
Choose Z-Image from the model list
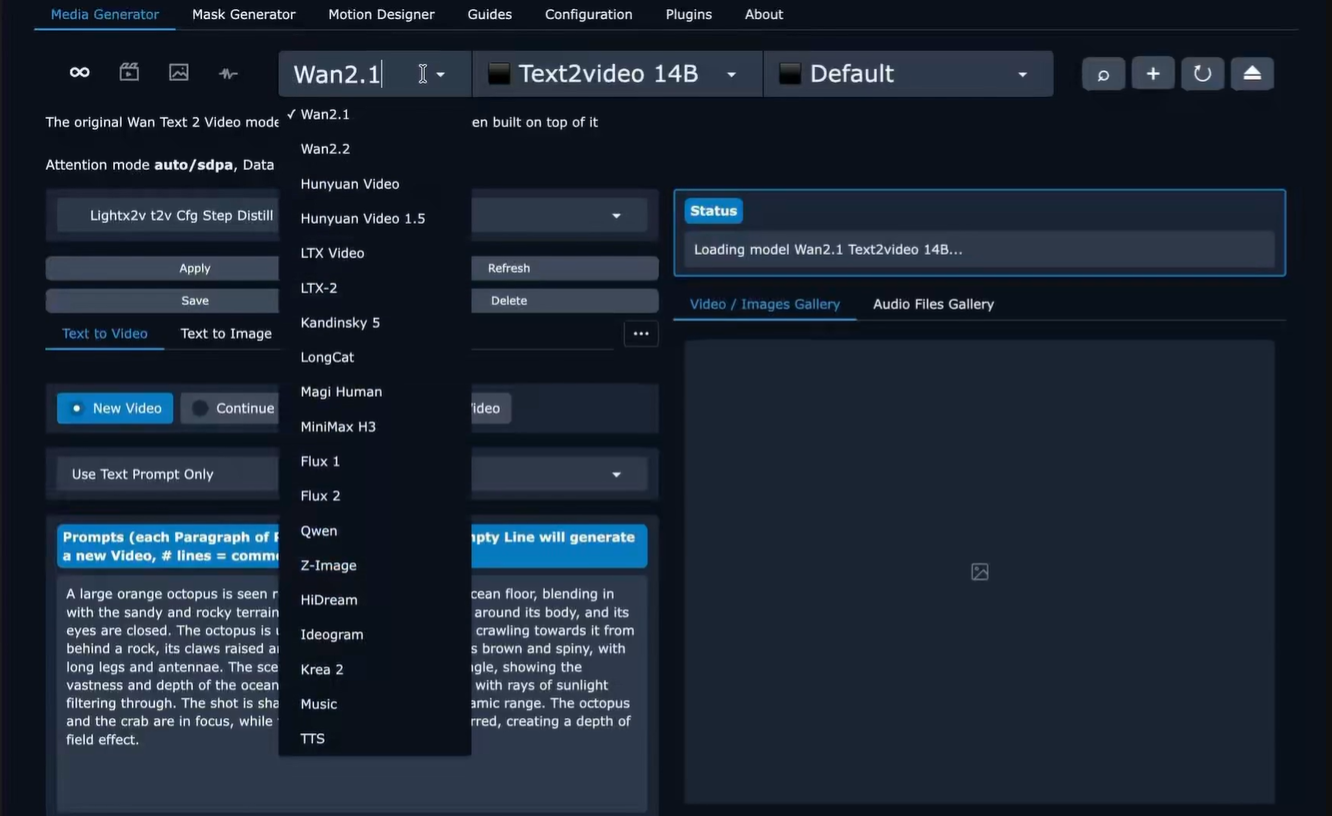tap(374, 565)
